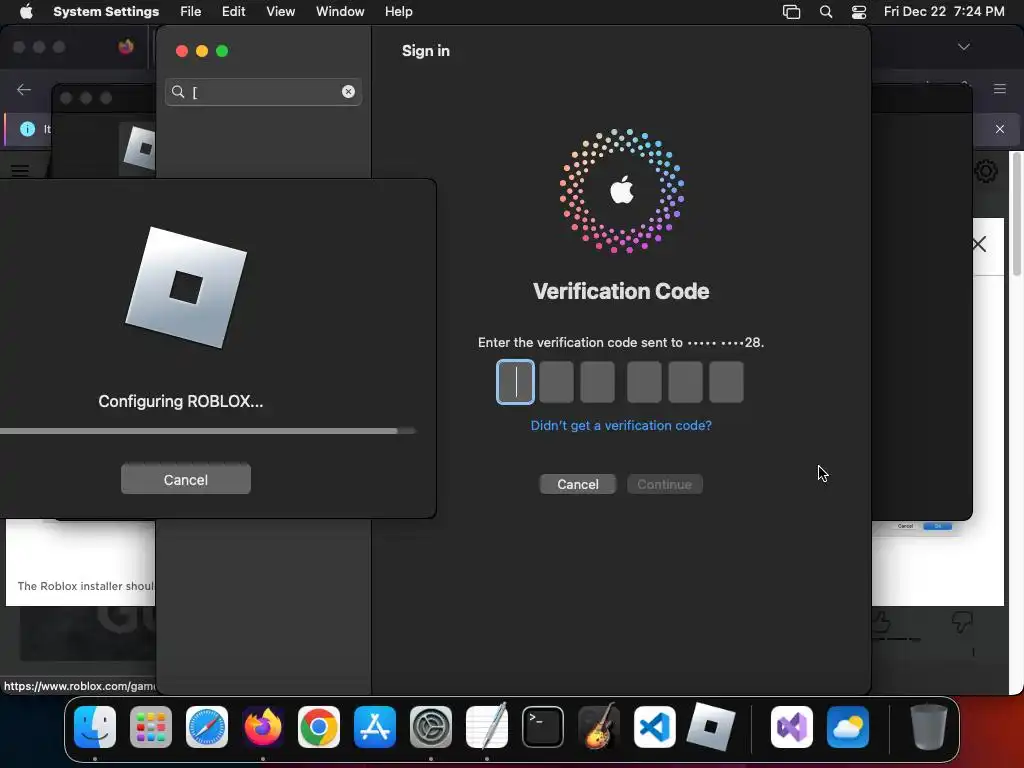Click the thumbs up icon on the Roblox page
Viewport: 1024px width, 768px height.
tap(881, 622)
